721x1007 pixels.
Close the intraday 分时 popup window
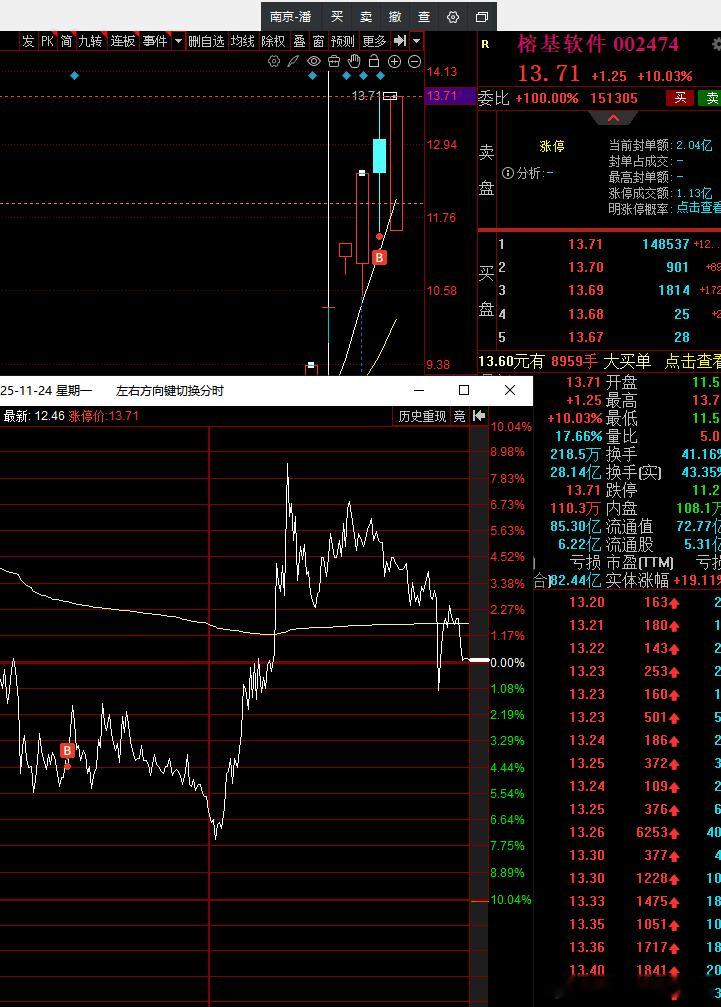(x=510, y=390)
